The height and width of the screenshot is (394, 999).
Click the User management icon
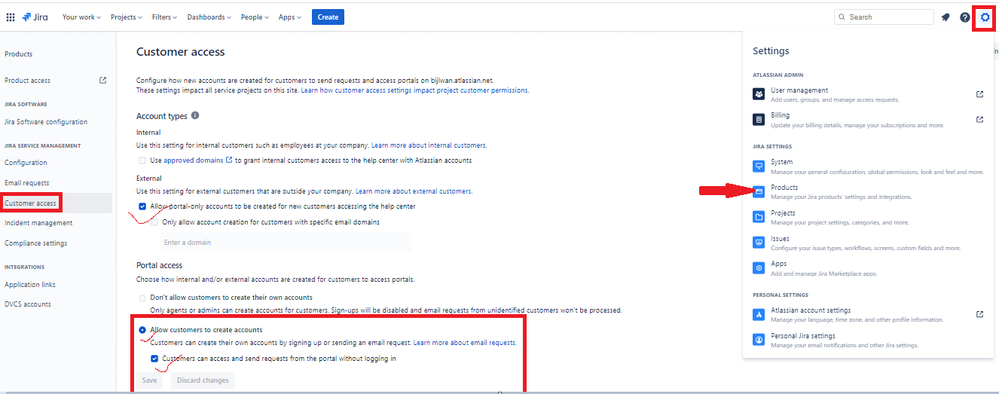point(759,94)
